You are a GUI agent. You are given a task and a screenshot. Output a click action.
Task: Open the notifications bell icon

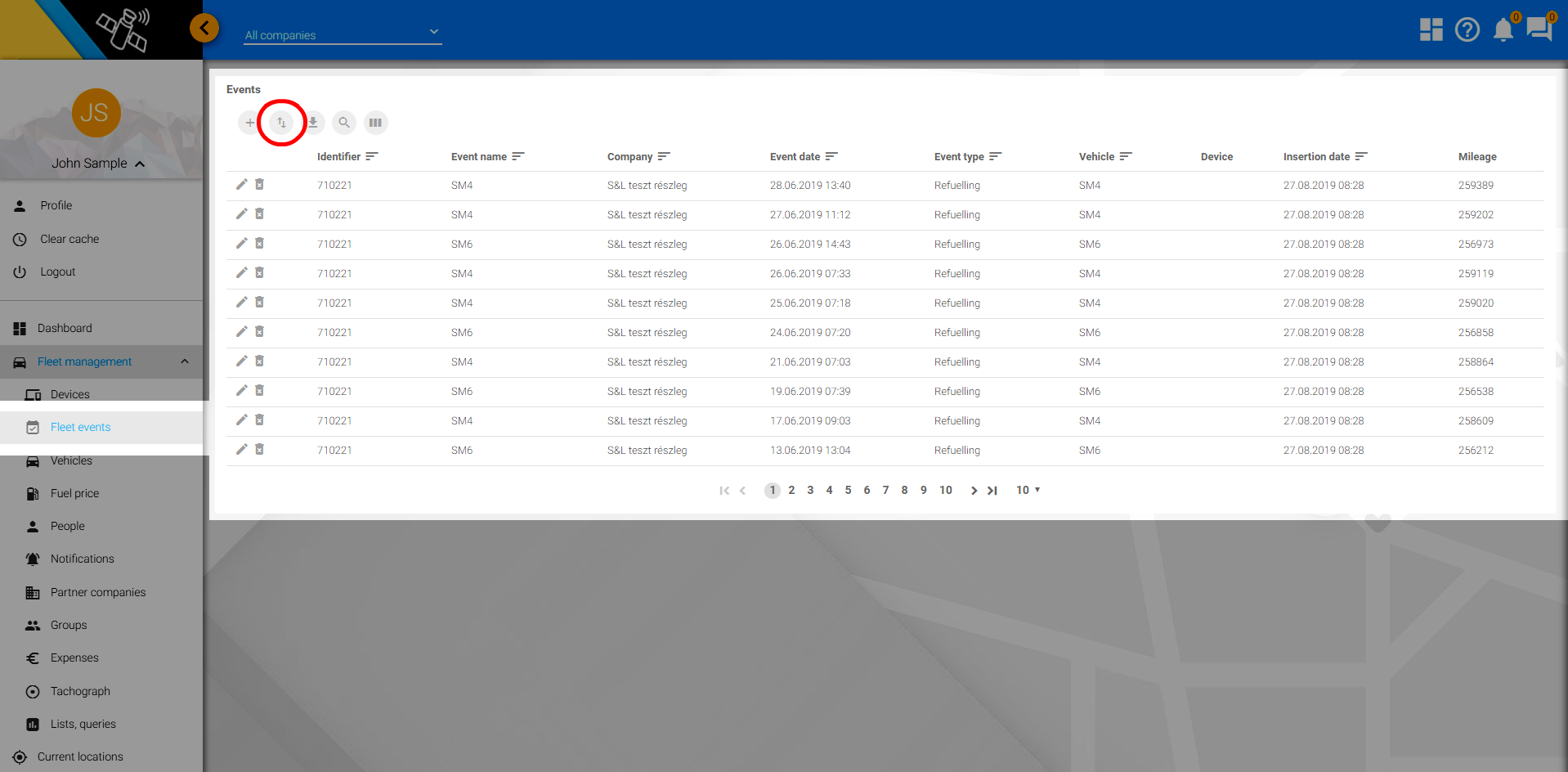(x=1503, y=30)
